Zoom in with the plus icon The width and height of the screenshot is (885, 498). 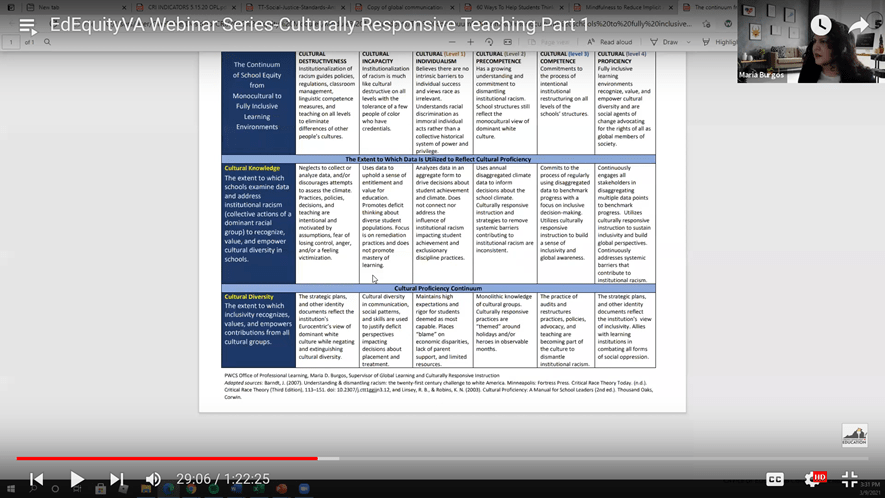(470, 42)
